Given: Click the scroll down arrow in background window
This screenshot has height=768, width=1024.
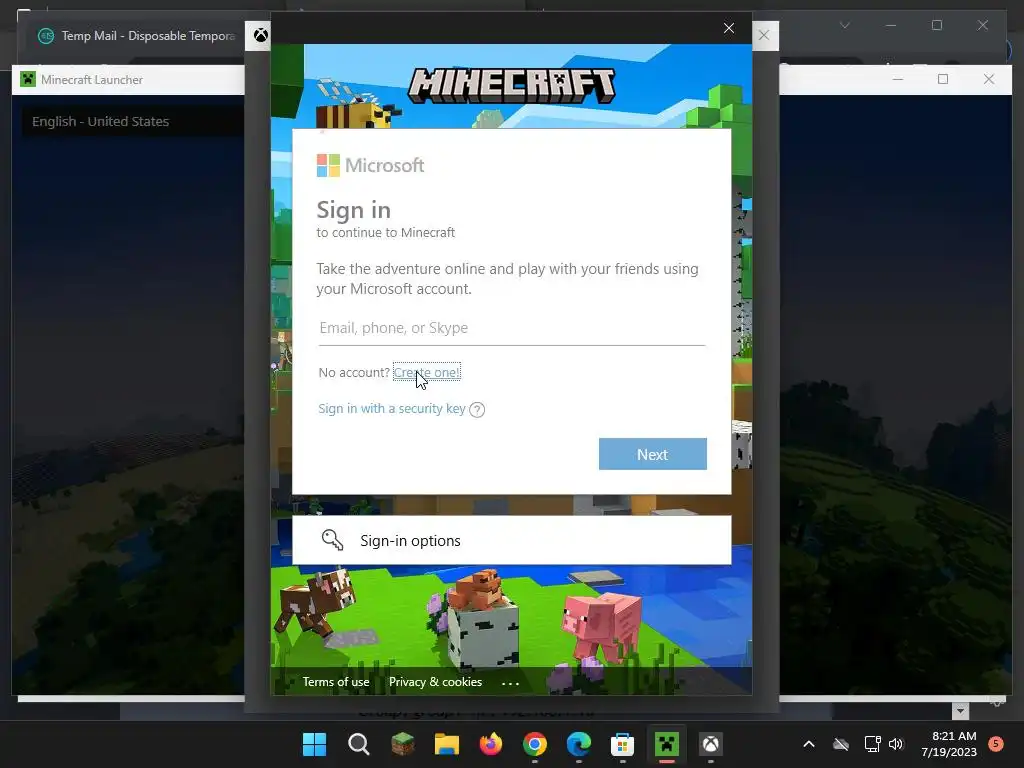Looking at the screenshot, I should pyautogui.click(x=960, y=711).
